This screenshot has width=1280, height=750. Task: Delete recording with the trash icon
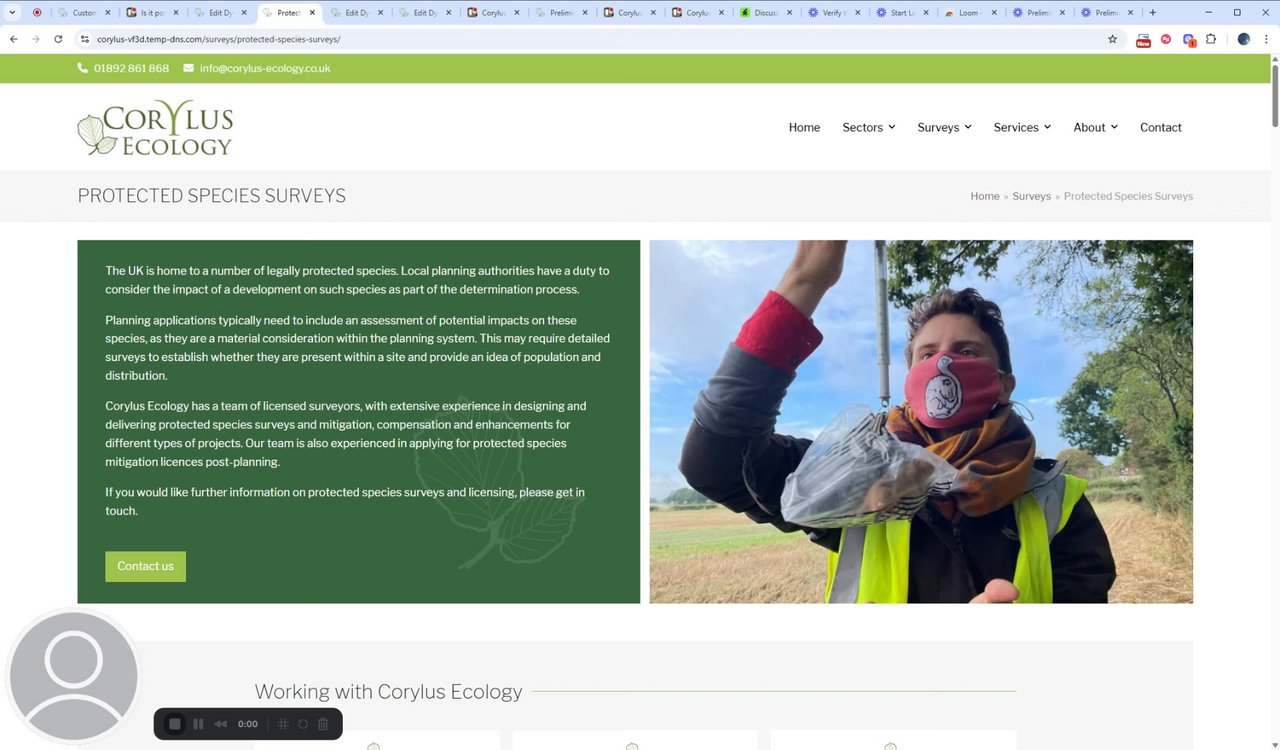pos(323,724)
